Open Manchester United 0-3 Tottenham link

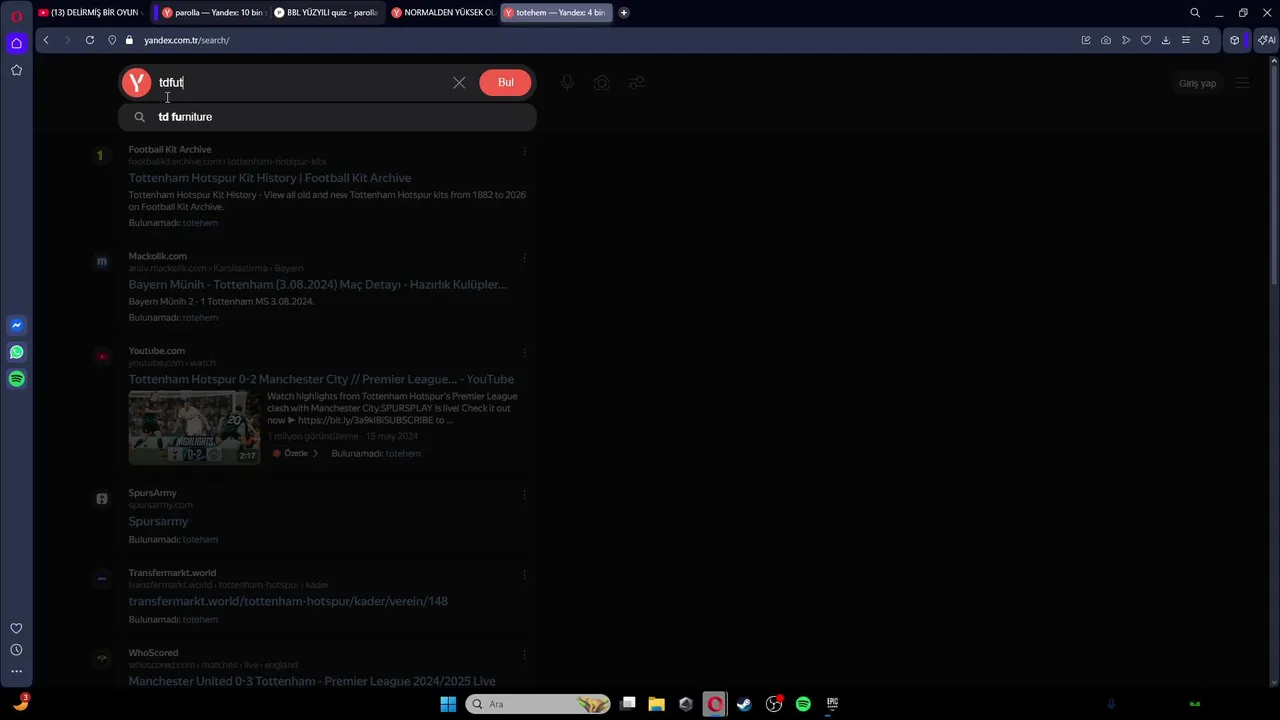click(312, 682)
